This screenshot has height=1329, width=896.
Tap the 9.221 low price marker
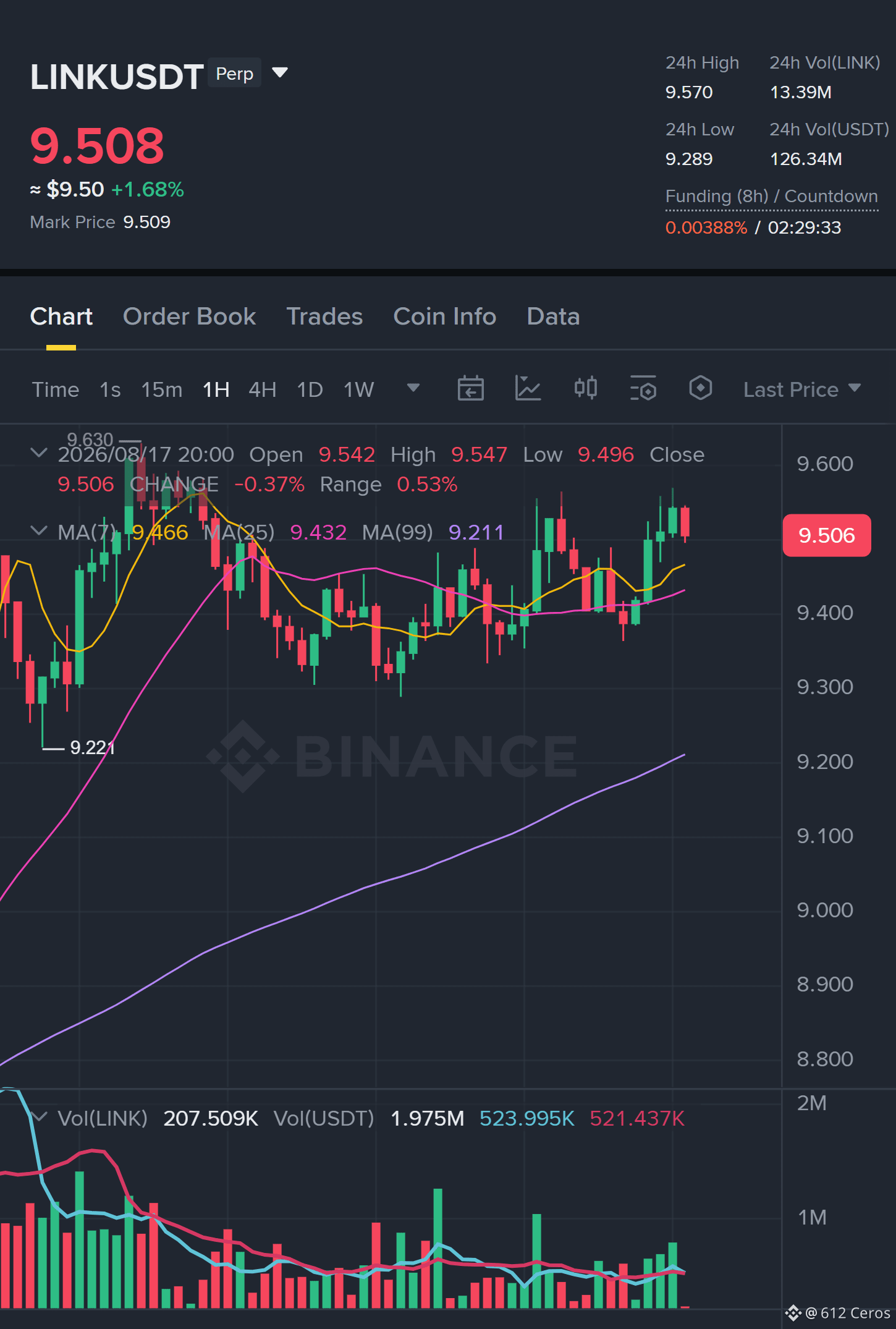coord(93,747)
